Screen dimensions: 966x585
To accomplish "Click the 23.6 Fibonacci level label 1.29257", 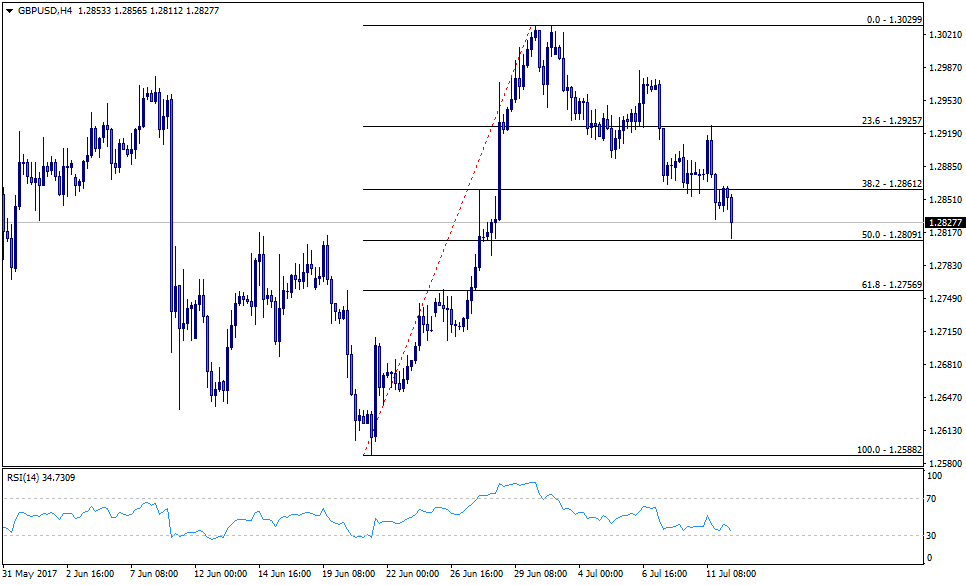I will coord(888,120).
